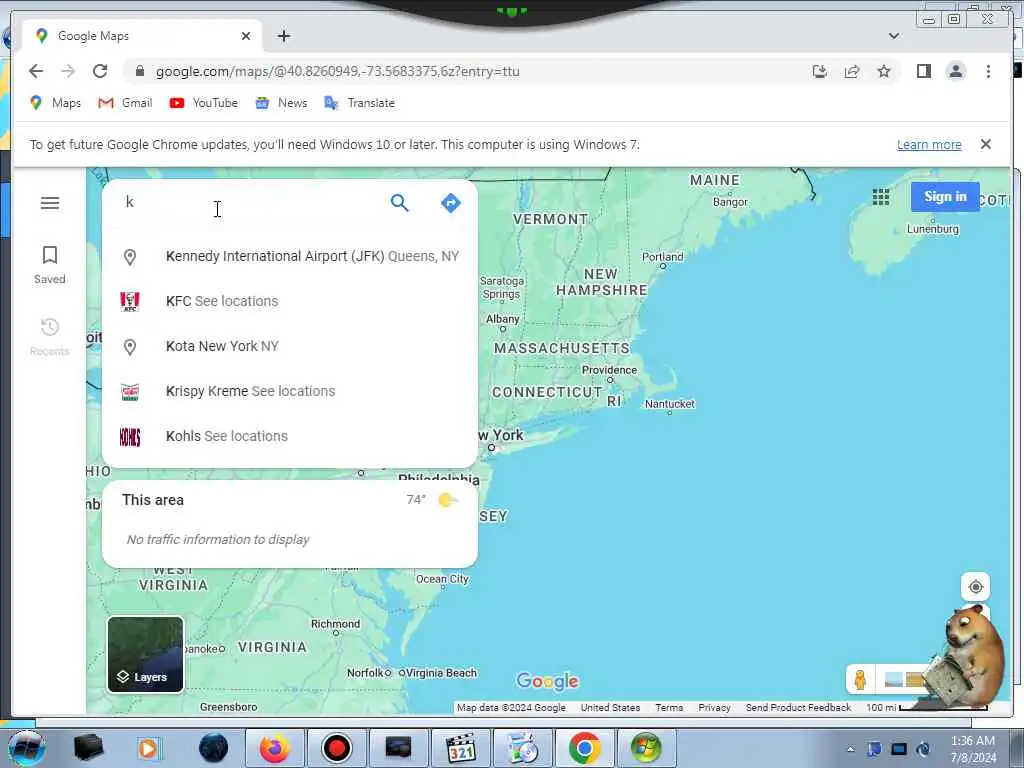
Task: Click the weather 74° sun icon
Action: click(447, 500)
